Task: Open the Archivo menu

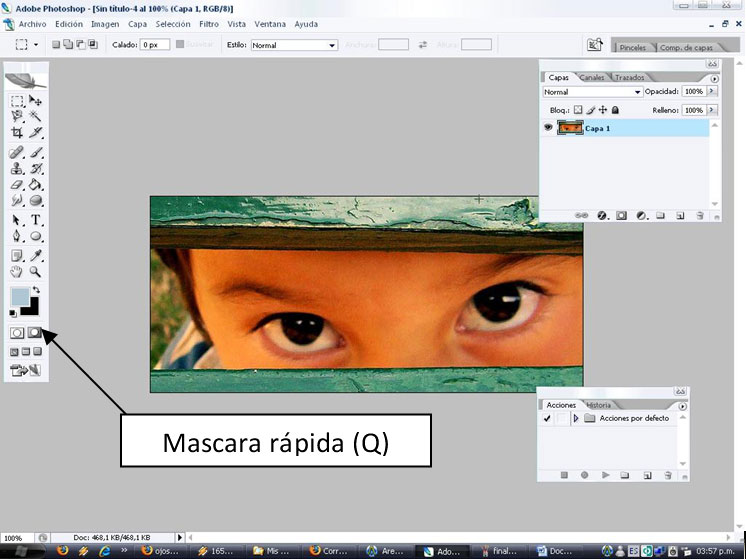Action: click(x=32, y=24)
